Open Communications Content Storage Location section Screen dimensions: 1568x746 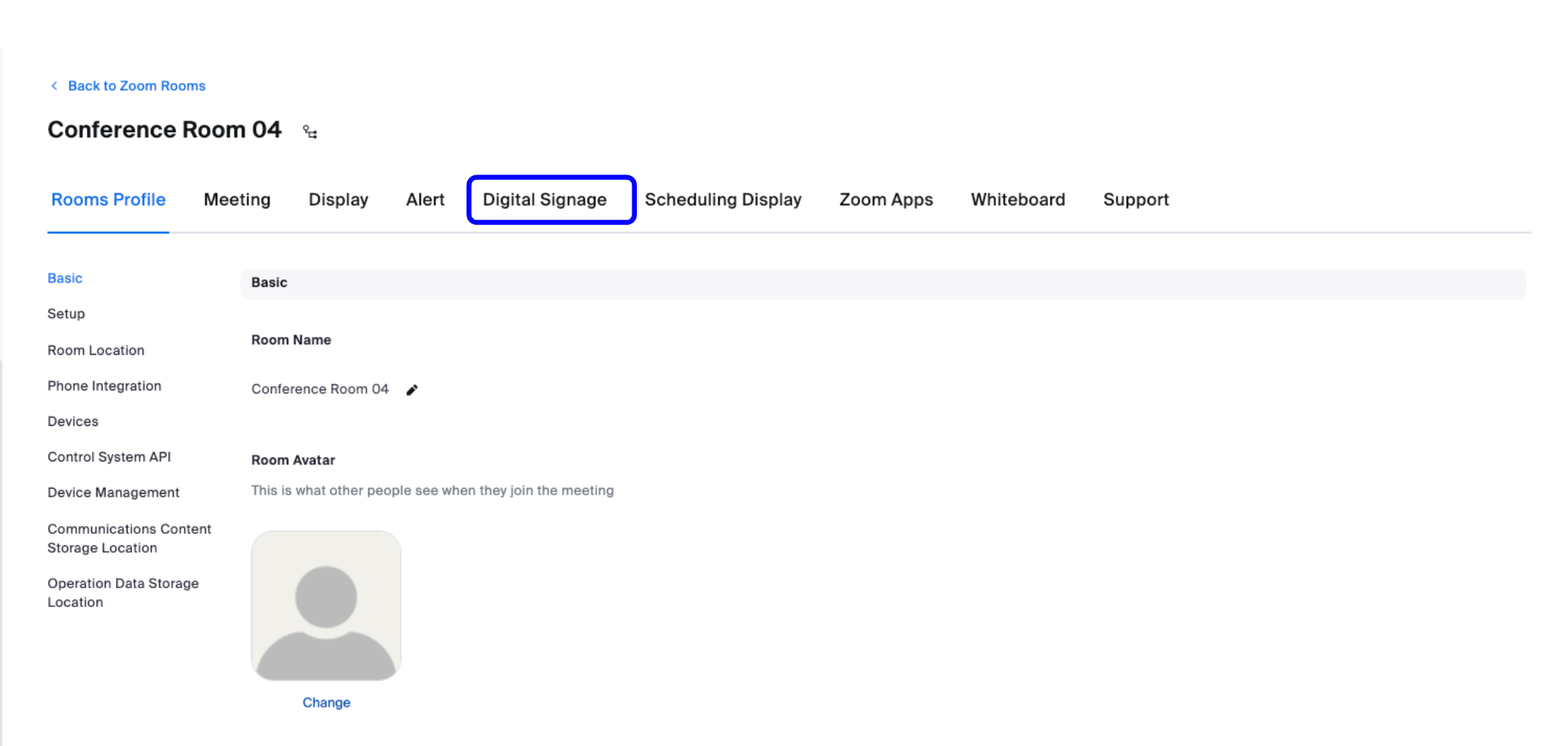pyautogui.click(x=129, y=538)
